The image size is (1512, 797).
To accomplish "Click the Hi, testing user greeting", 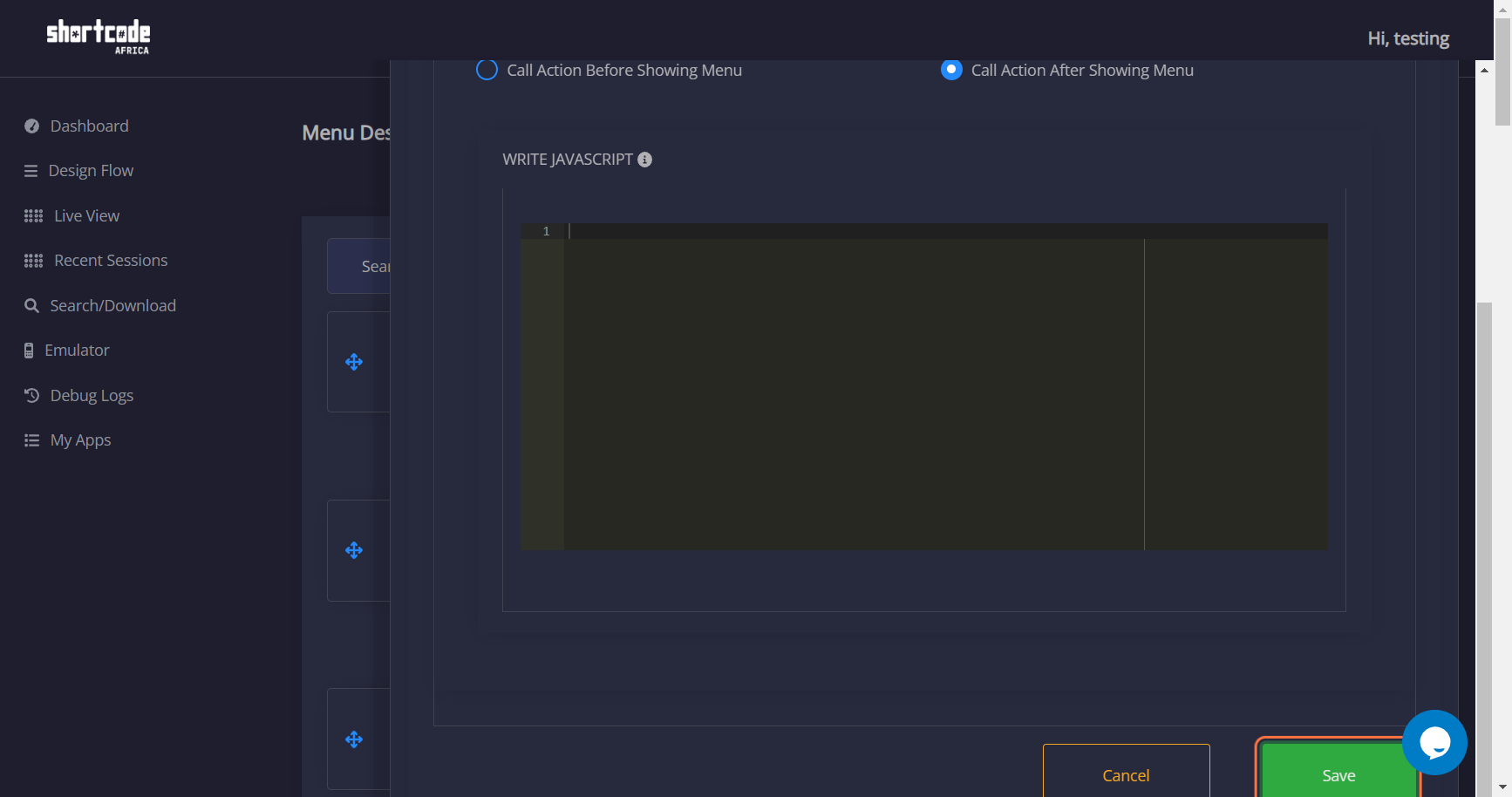I will point(1408,38).
